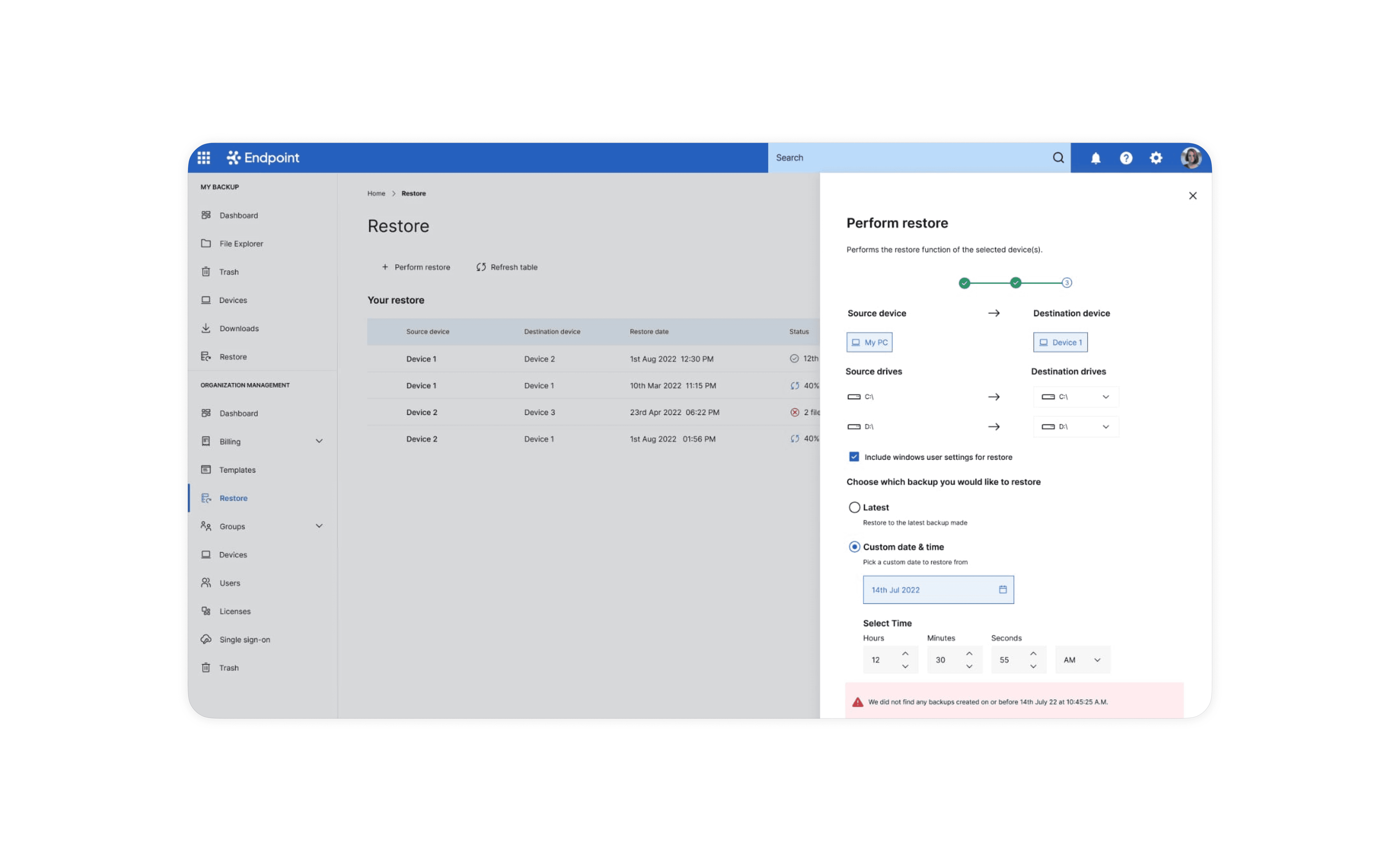Click the search magnifier icon
Image resolution: width=1400 pixels, height=861 pixels.
coord(1058,158)
